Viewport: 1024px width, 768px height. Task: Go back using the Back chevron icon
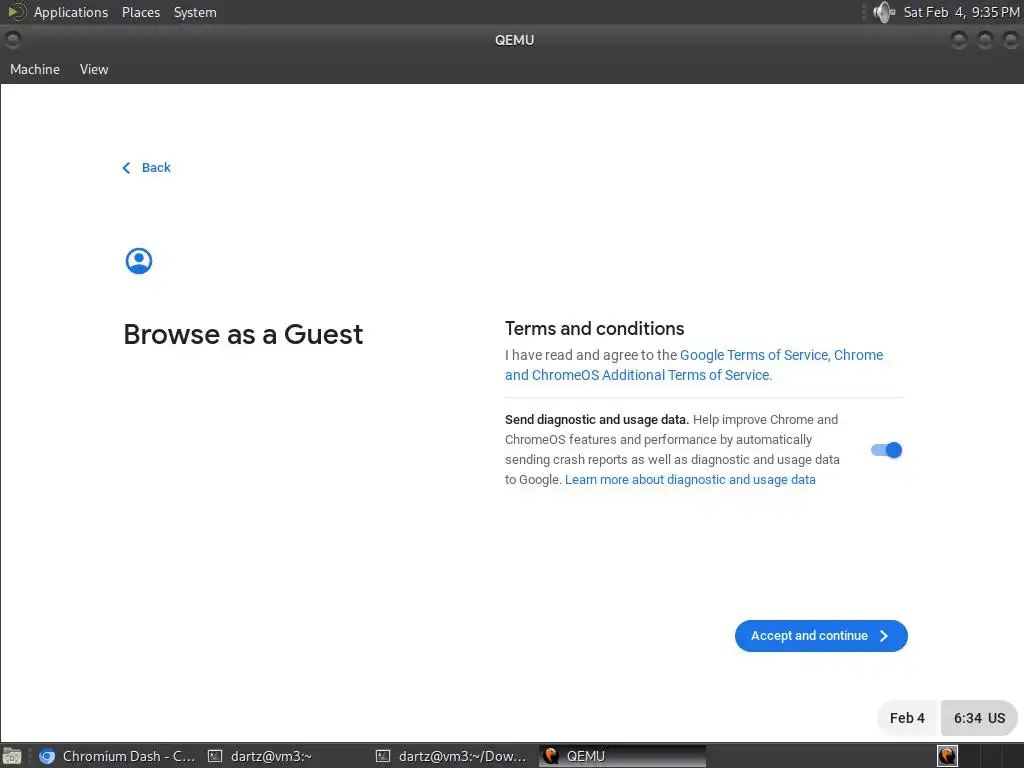point(126,168)
